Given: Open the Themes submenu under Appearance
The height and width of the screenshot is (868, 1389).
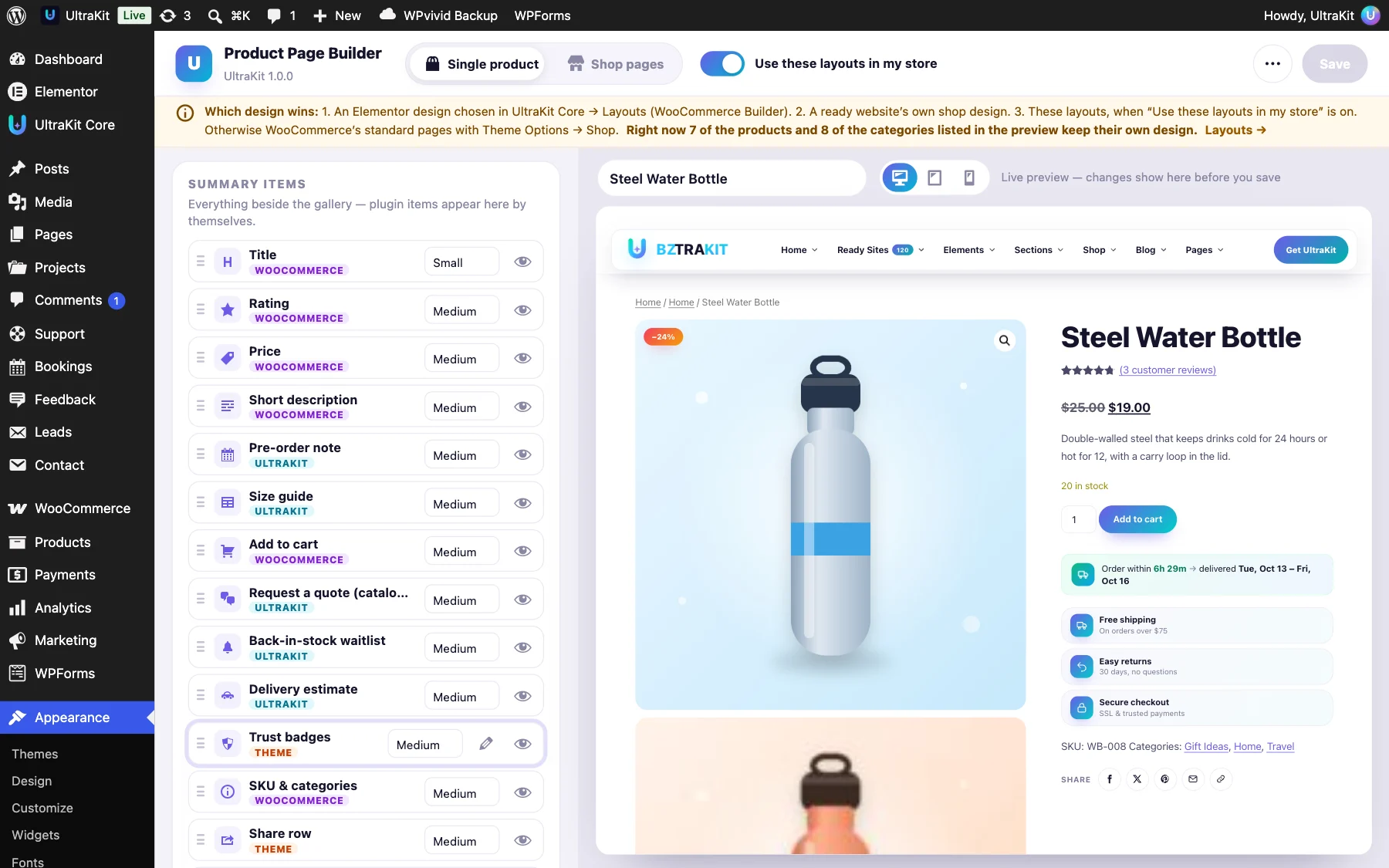Looking at the screenshot, I should pyautogui.click(x=35, y=754).
